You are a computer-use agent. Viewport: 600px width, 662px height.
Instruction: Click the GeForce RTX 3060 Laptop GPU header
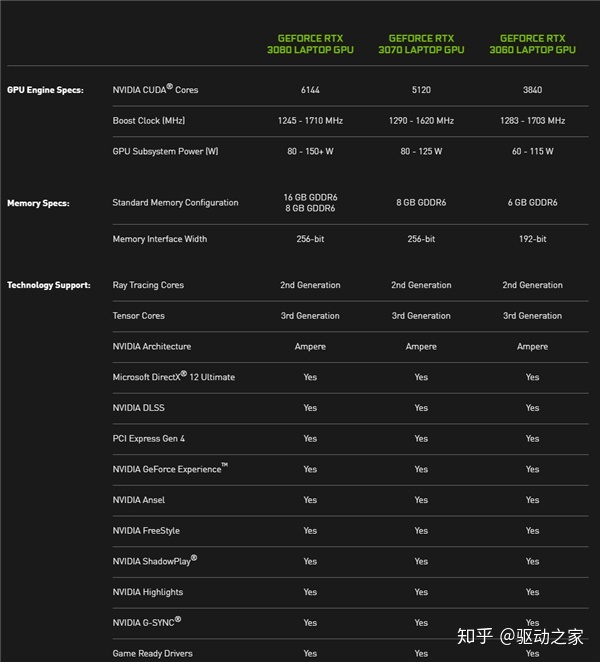point(532,44)
